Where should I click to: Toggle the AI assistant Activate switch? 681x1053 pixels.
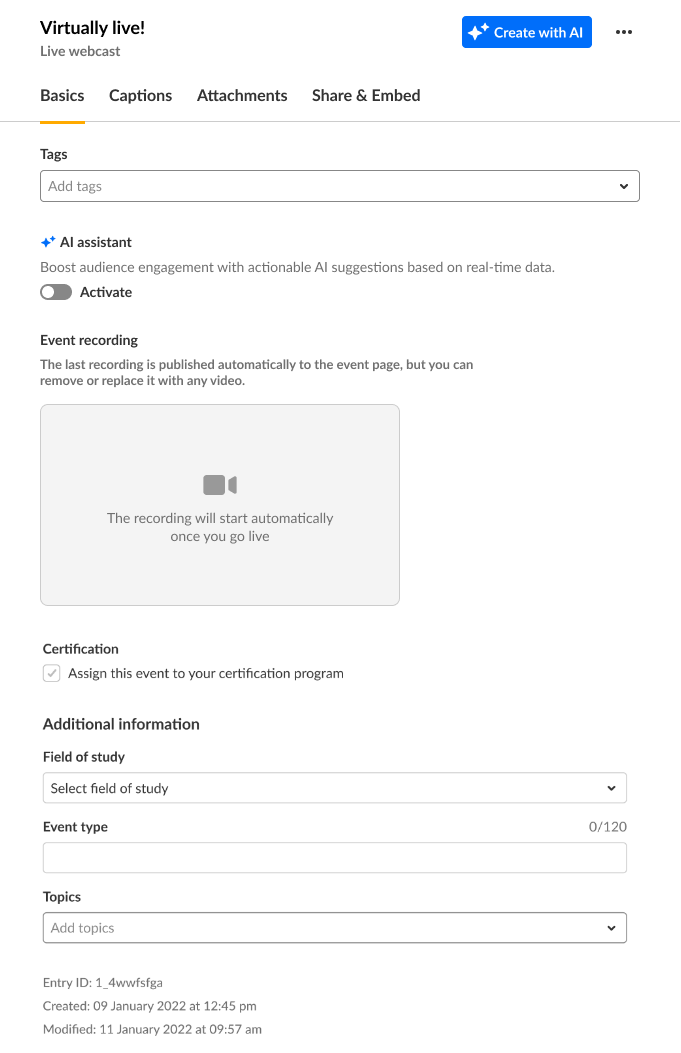(x=56, y=292)
